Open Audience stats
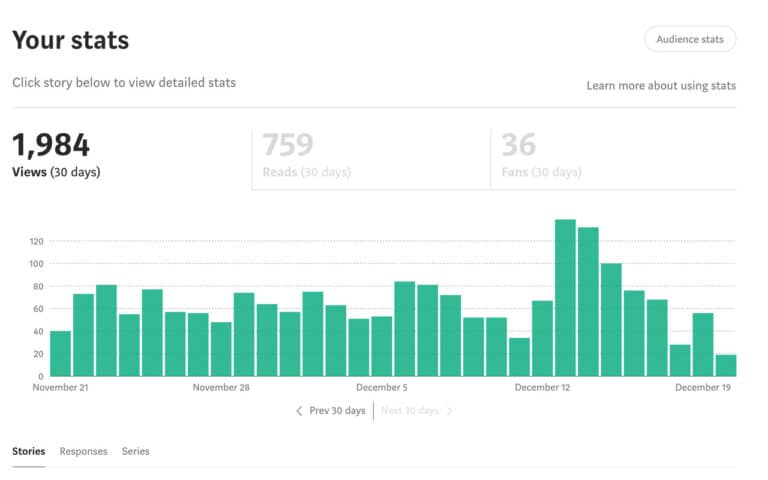Viewport: 768px width, 480px height. click(x=690, y=40)
